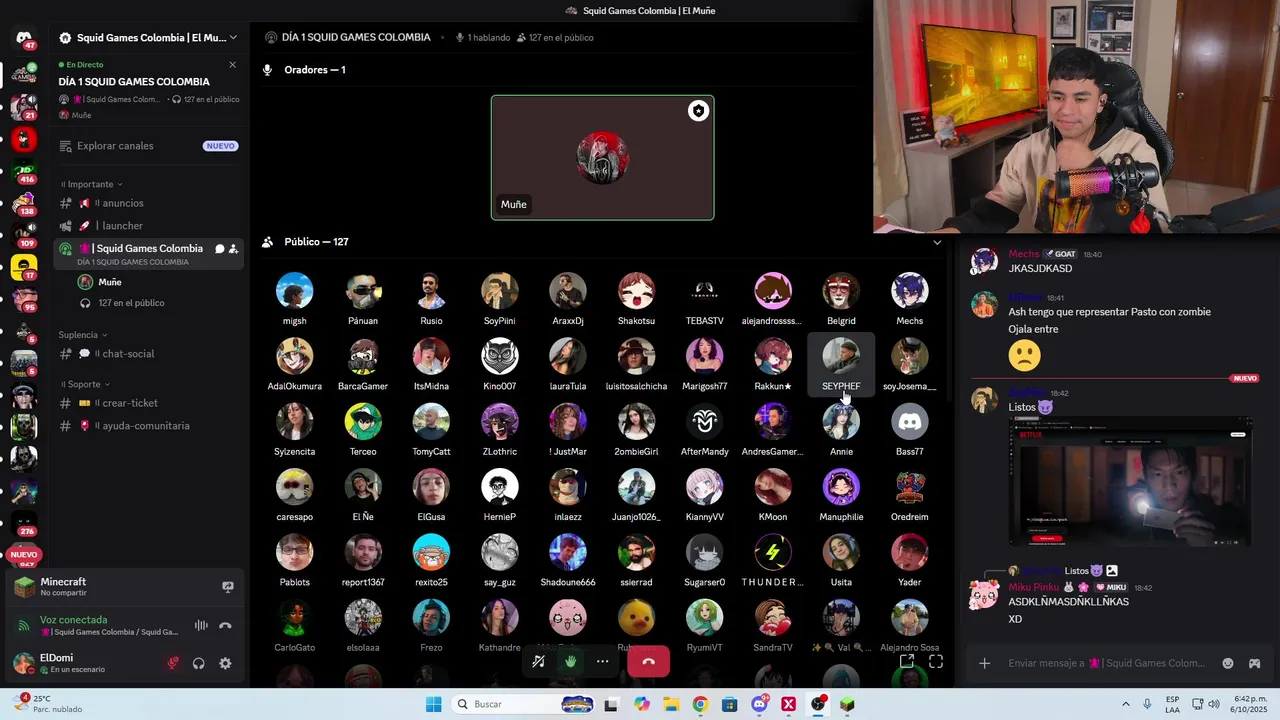The width and height of the screenshot is (1280, 720).
Task: Open AfterMandy's avatar in audience
Action: coord(704,422)
